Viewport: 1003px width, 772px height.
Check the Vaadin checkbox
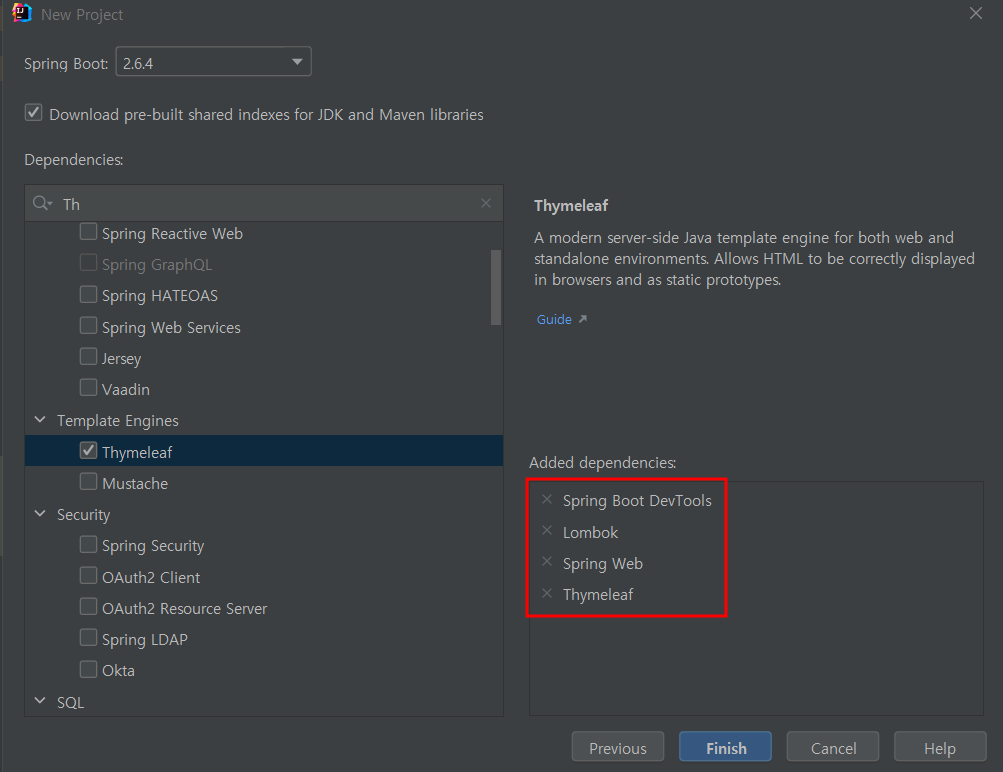[x=88, y=388]
